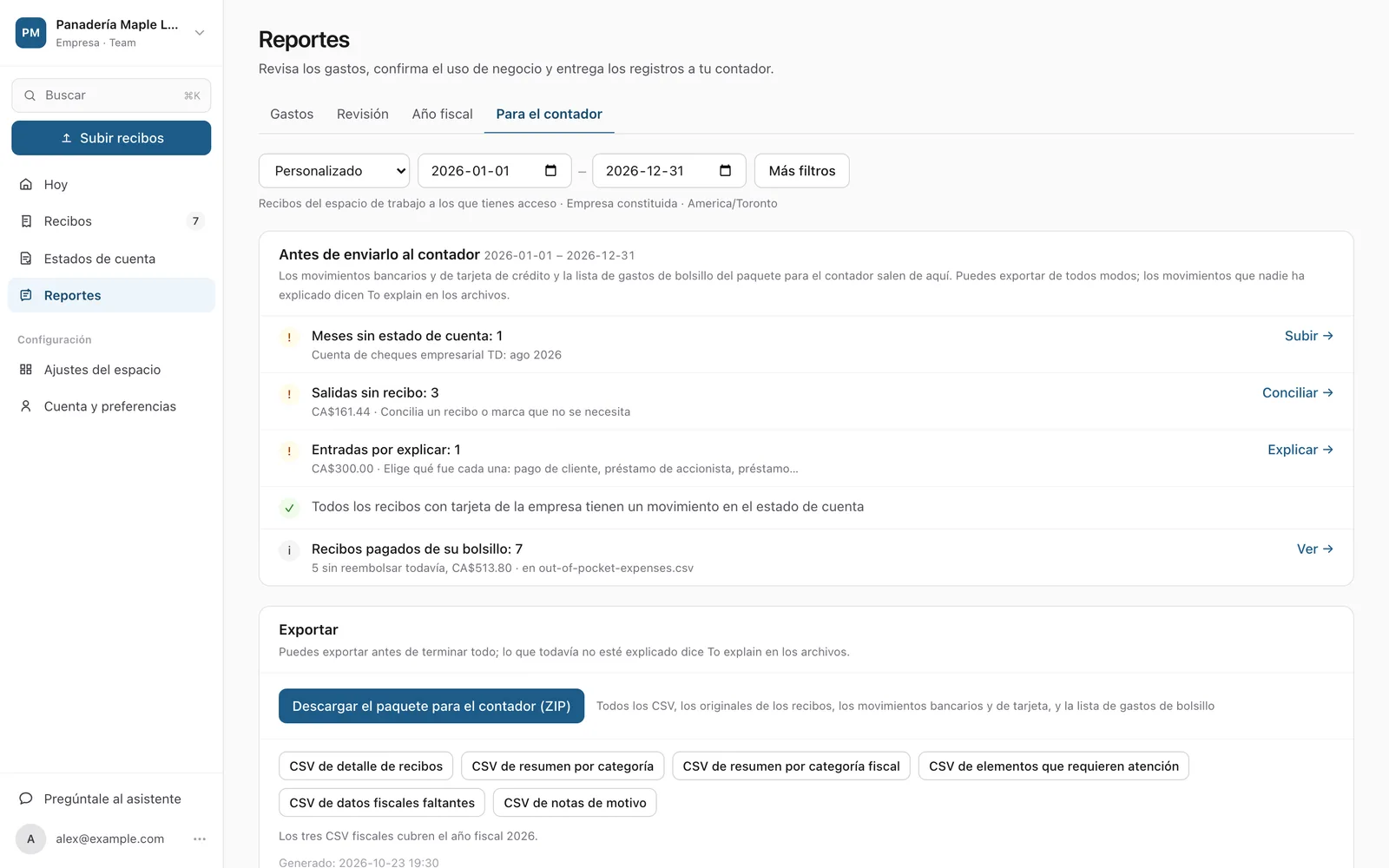Click the Más filtros button
The height and width of the screenshot is (868, 1389).
click(x=802, y=171)
